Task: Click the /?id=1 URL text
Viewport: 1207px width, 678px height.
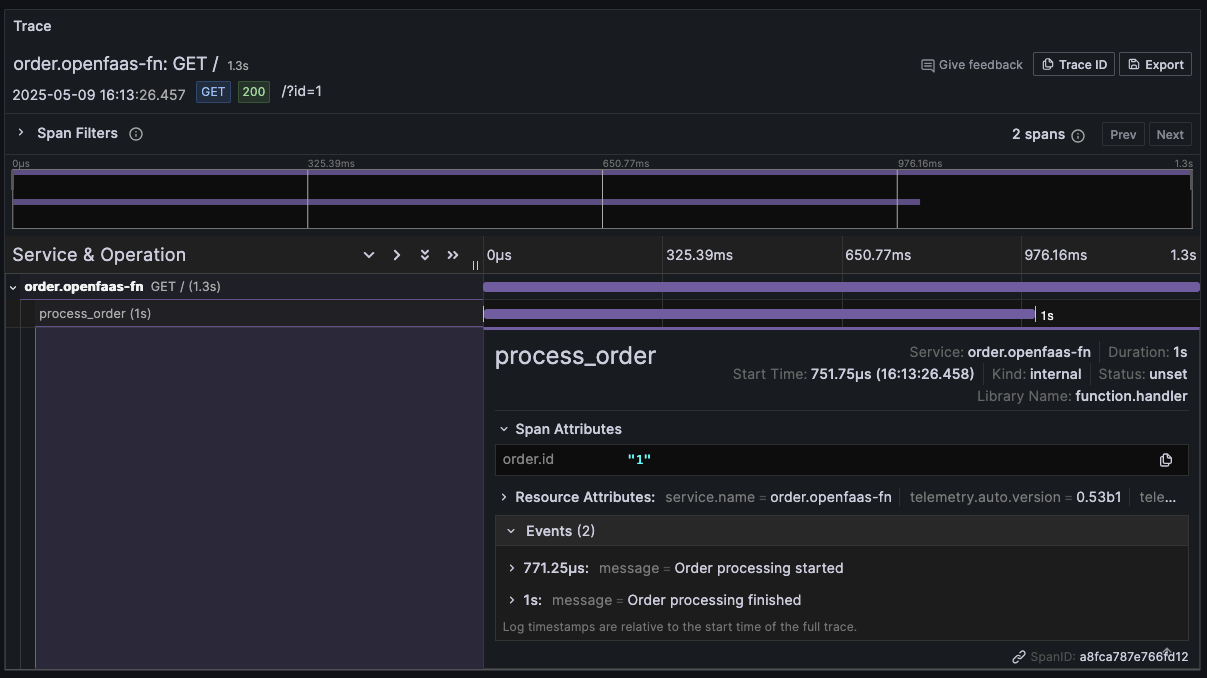Action: point(302,91)
